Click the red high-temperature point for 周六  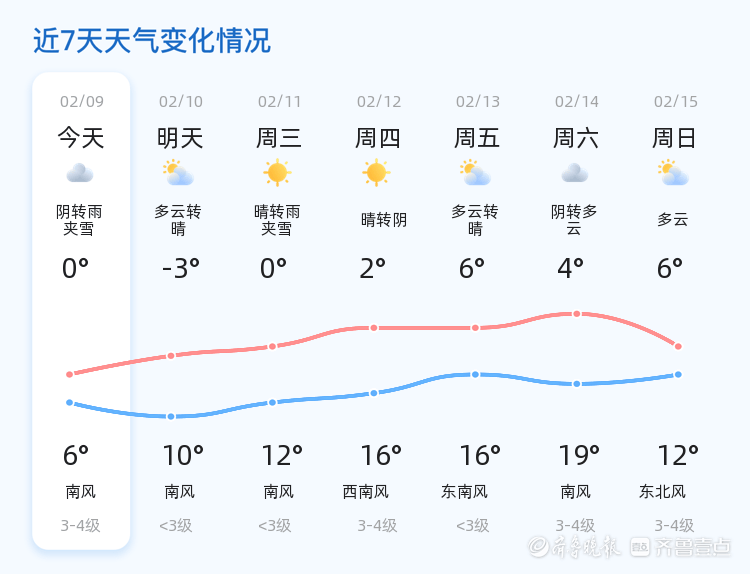[577, 314]
